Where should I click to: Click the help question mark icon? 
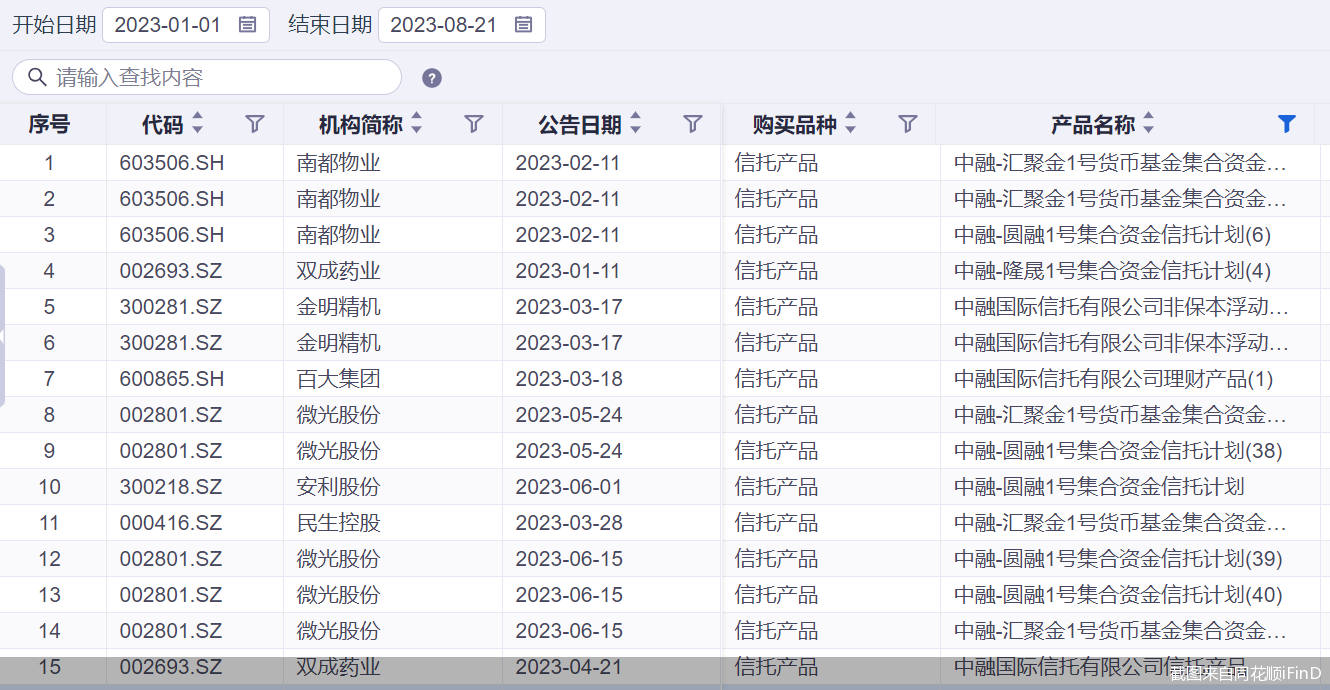pyautogui.click(x=432, y=78)
